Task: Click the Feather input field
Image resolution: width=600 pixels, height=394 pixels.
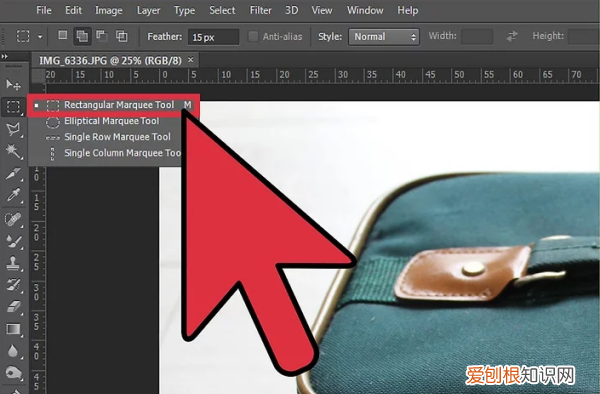Action: [213, 37]
